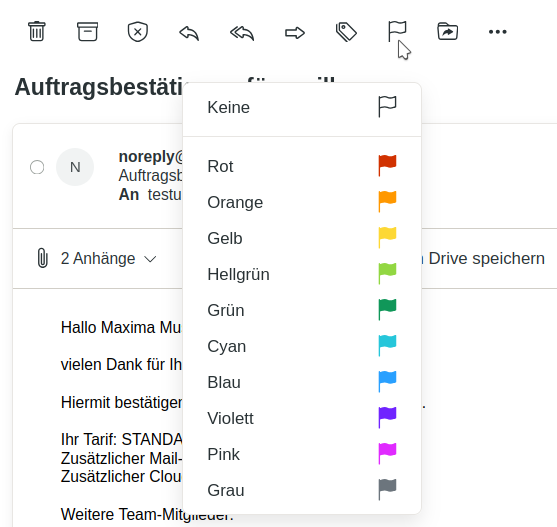
Task: Click the recipient name after An
Action: [x=164, y=195]
